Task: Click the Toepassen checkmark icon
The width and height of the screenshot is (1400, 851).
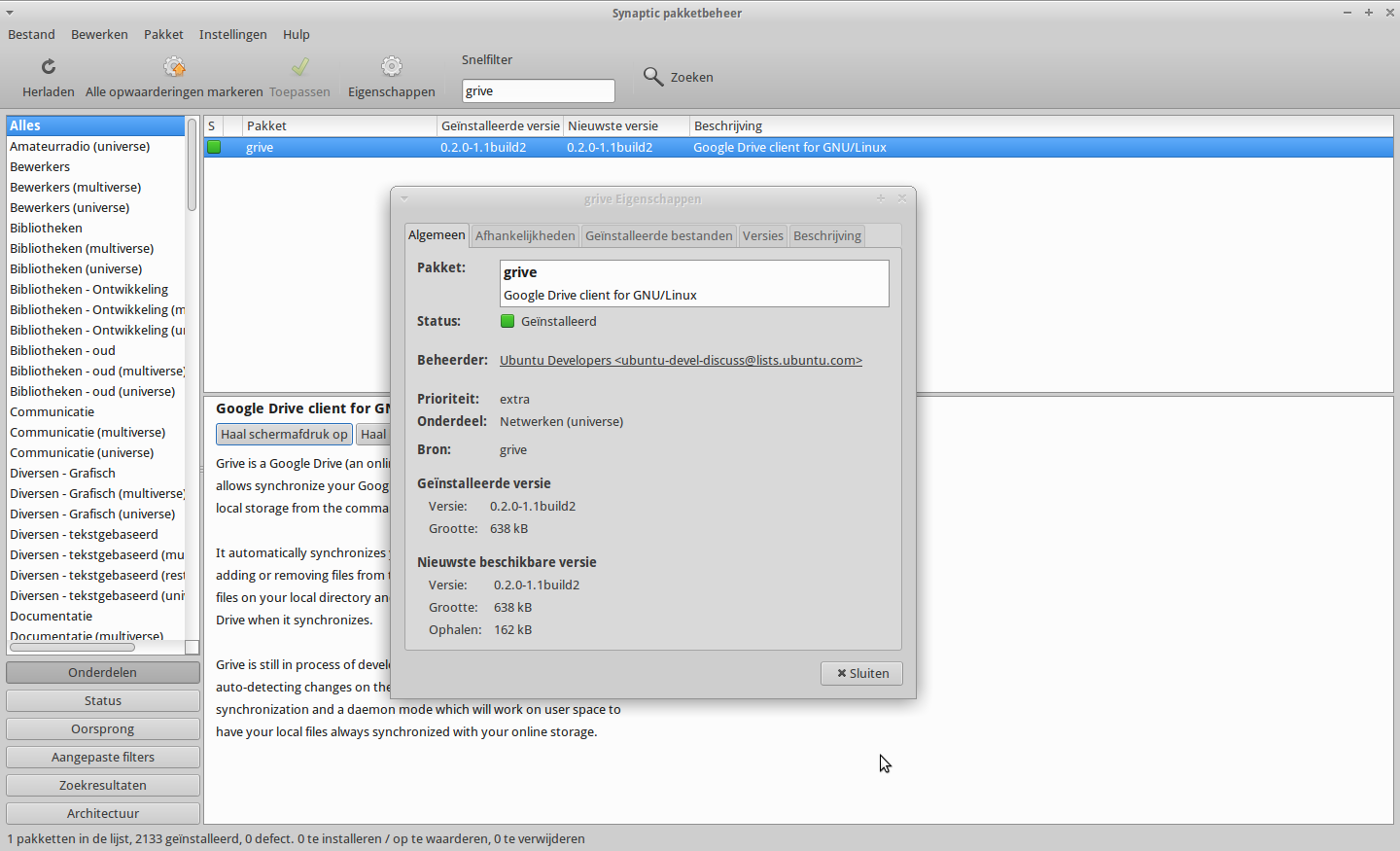Action: tap(299, 66)
